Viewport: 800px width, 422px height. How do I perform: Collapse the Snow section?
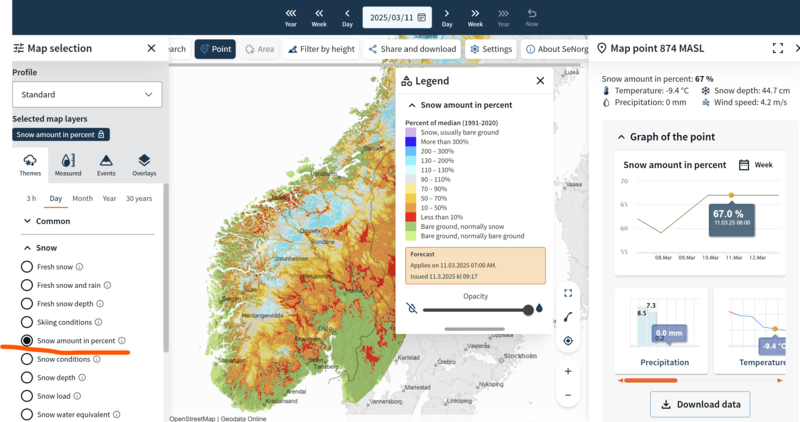point(40,247)
